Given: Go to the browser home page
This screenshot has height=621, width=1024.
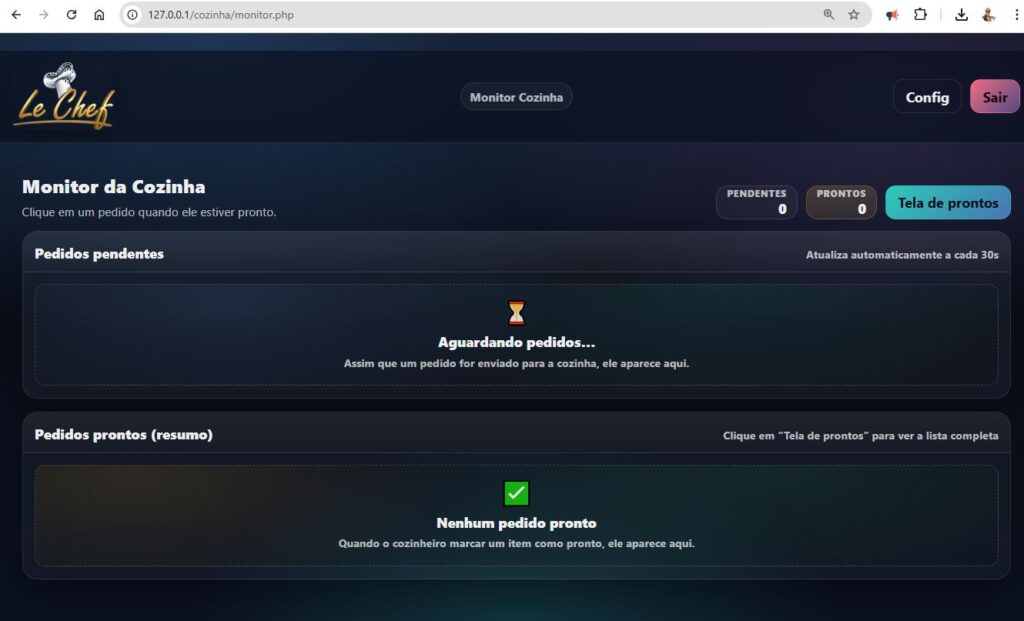Looking at the screenshot, I should coord(99,15).
